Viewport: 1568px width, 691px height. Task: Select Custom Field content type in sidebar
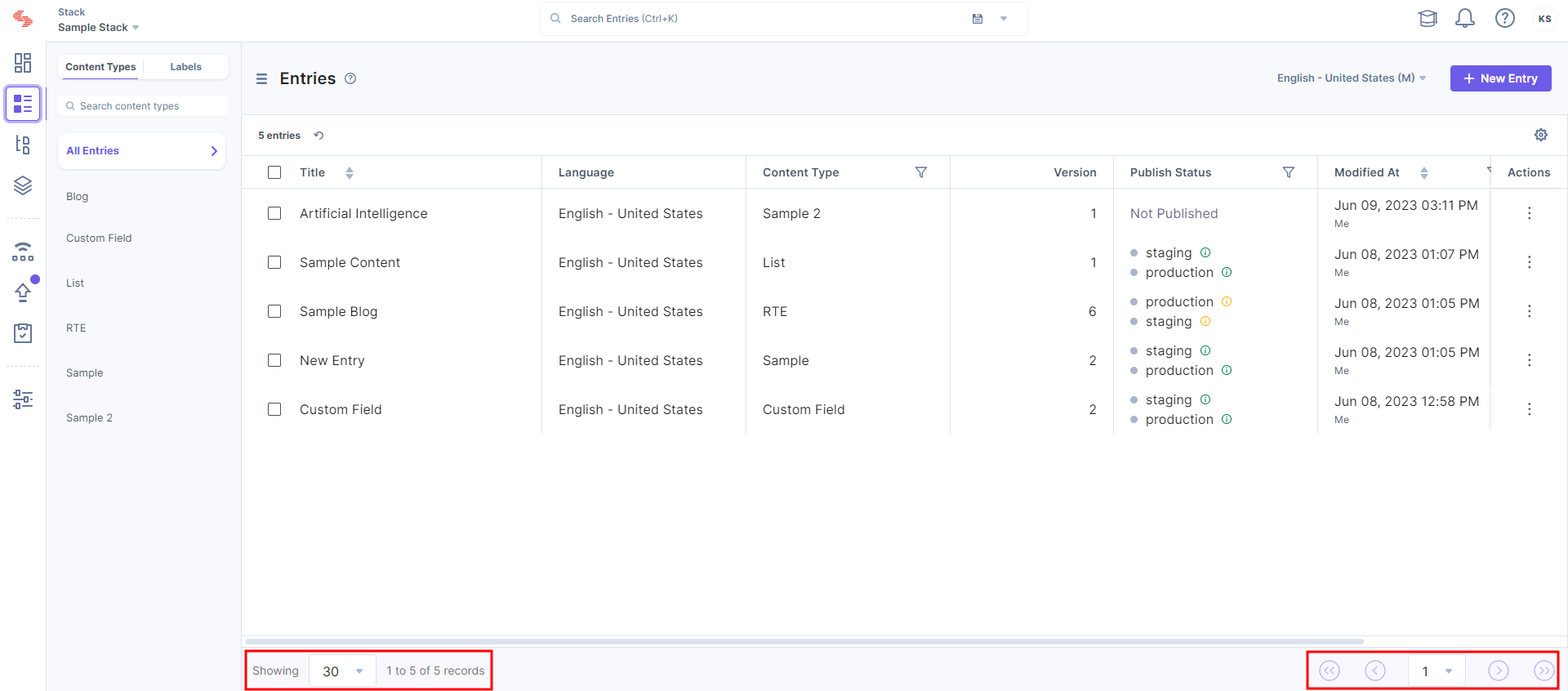(99, 239)
